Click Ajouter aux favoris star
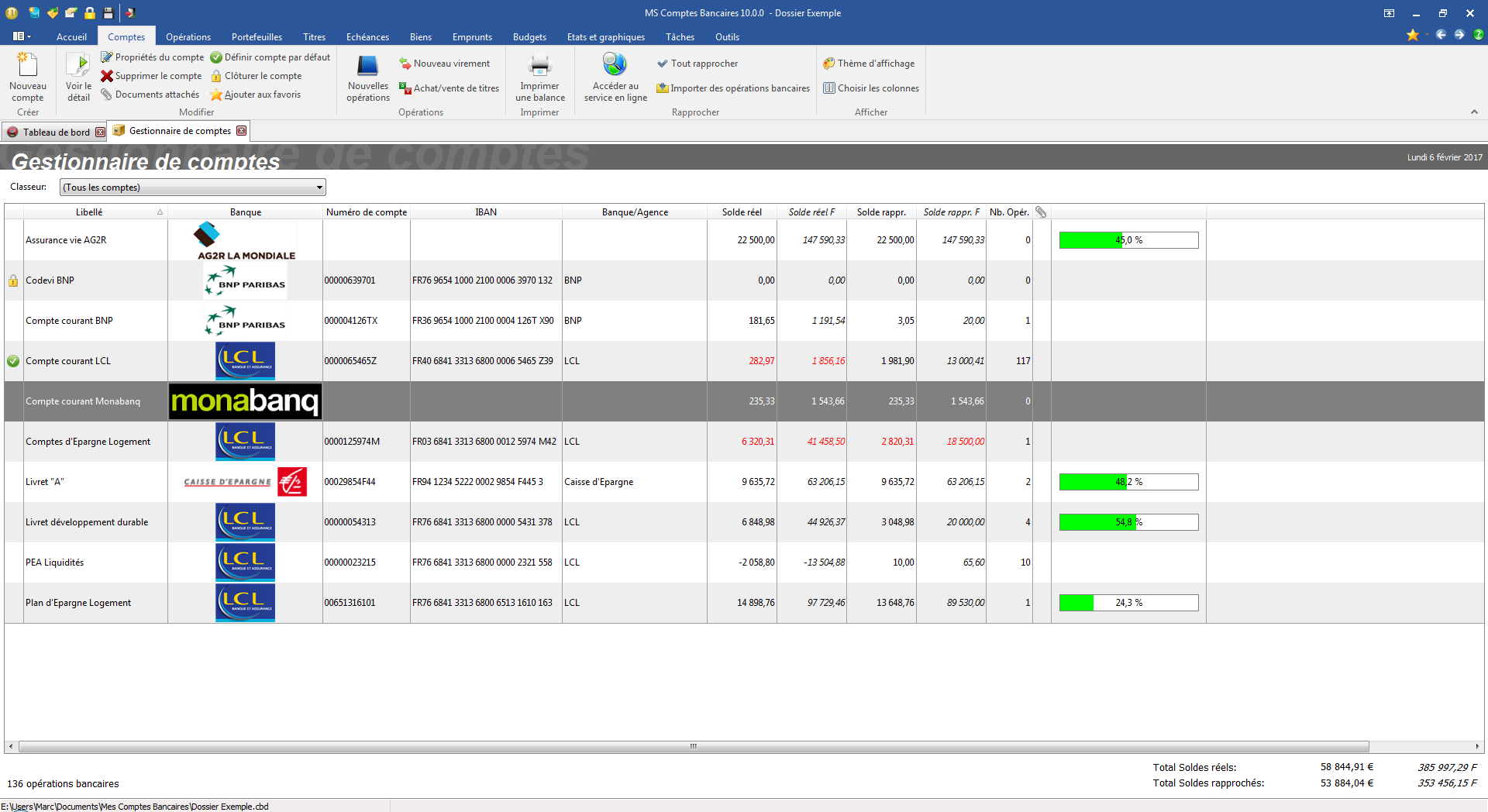The image size is (1488, 812). 216,95
